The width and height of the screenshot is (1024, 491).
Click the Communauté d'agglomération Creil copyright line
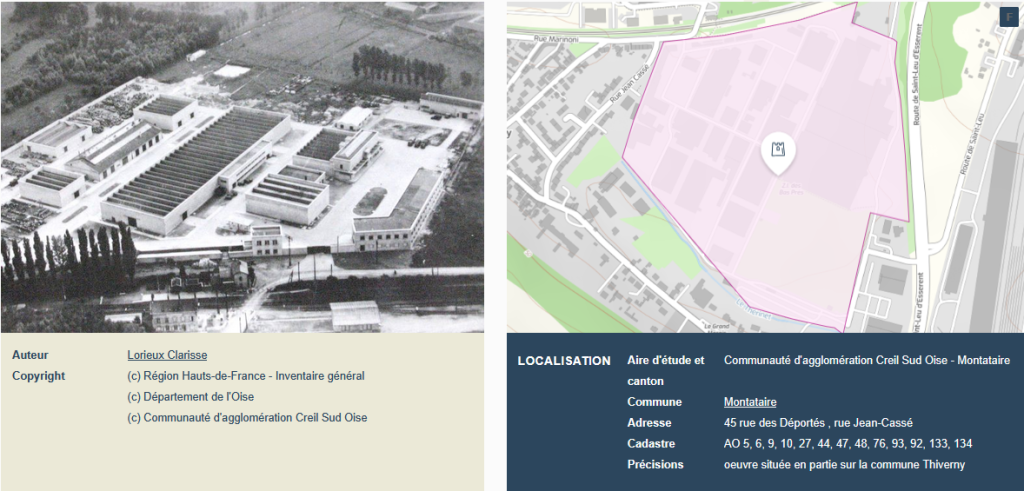pos(247,418)
